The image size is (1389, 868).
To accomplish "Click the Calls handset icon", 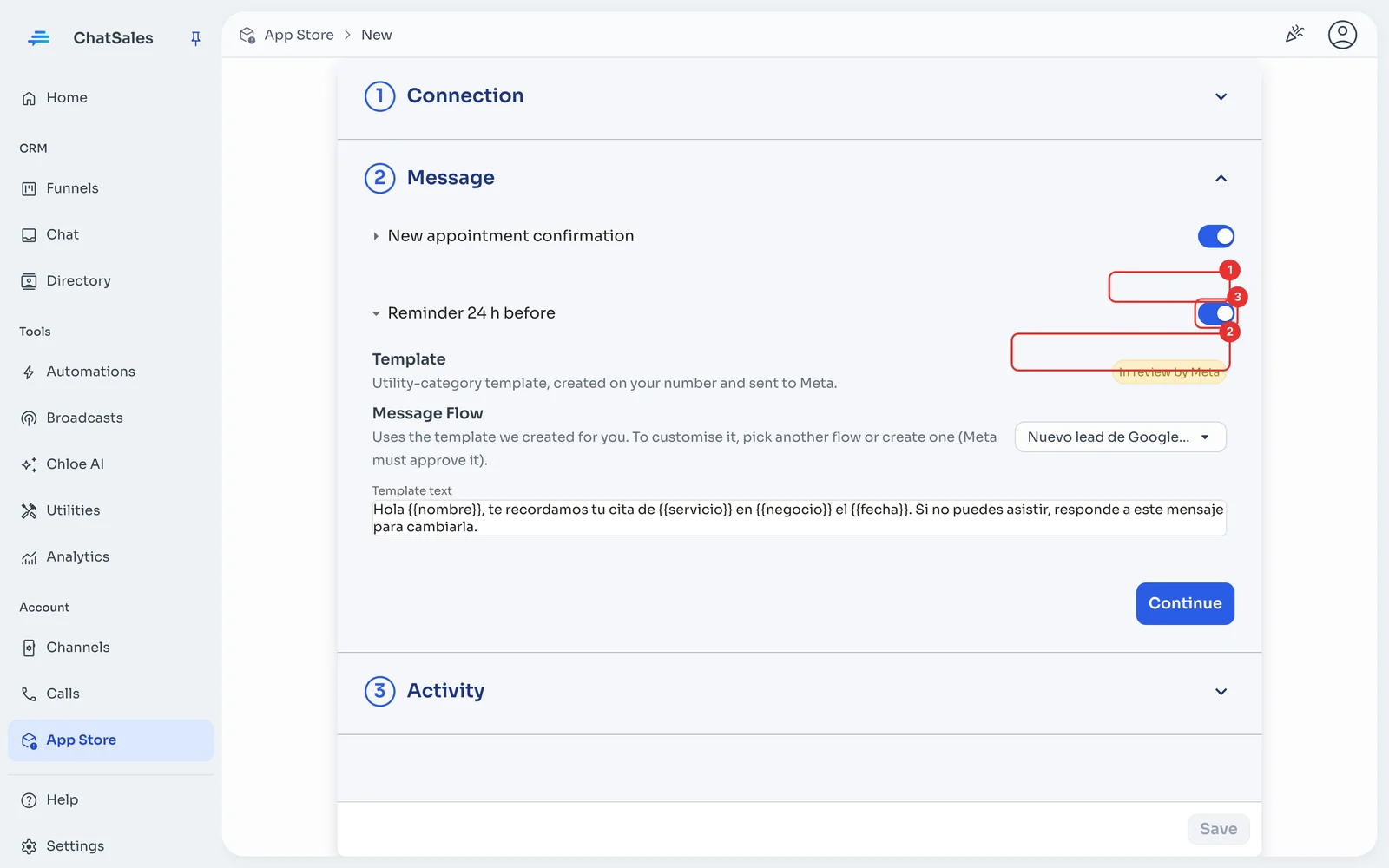I will 29,694.
